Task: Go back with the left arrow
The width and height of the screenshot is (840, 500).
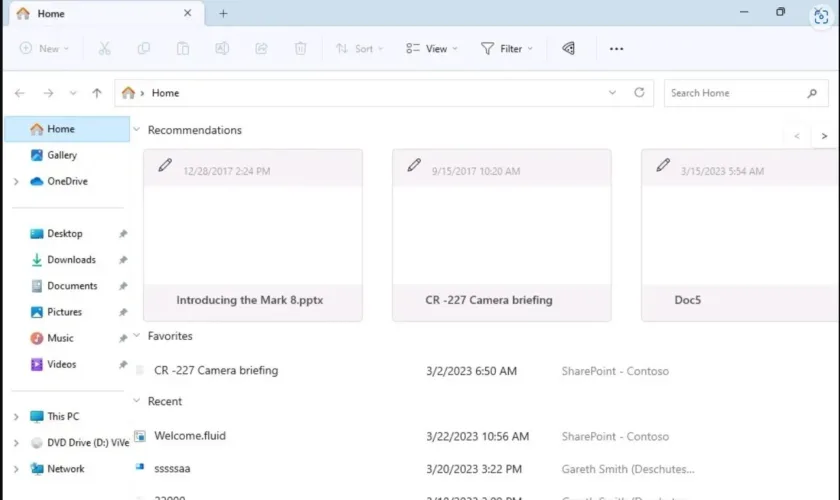Action: click(x=20, y=93)
